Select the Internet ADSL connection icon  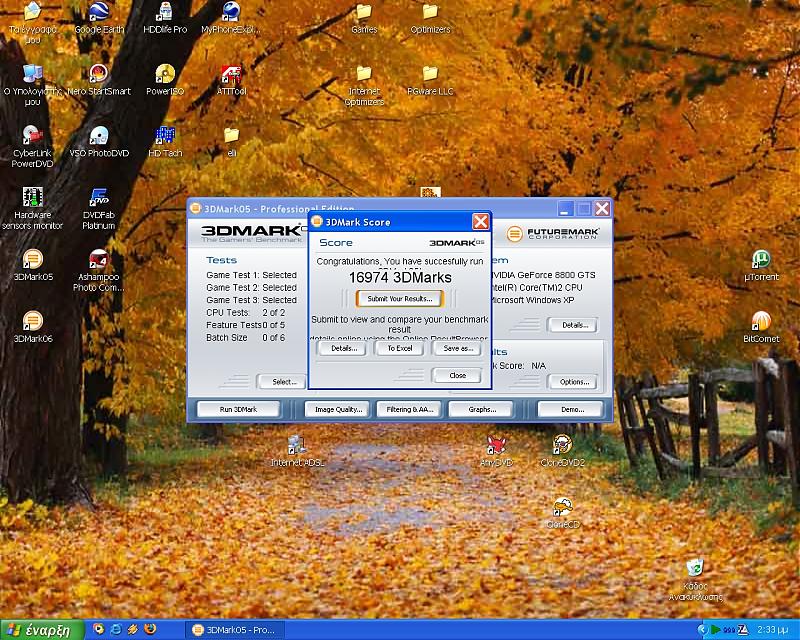[x=297, y=451]
